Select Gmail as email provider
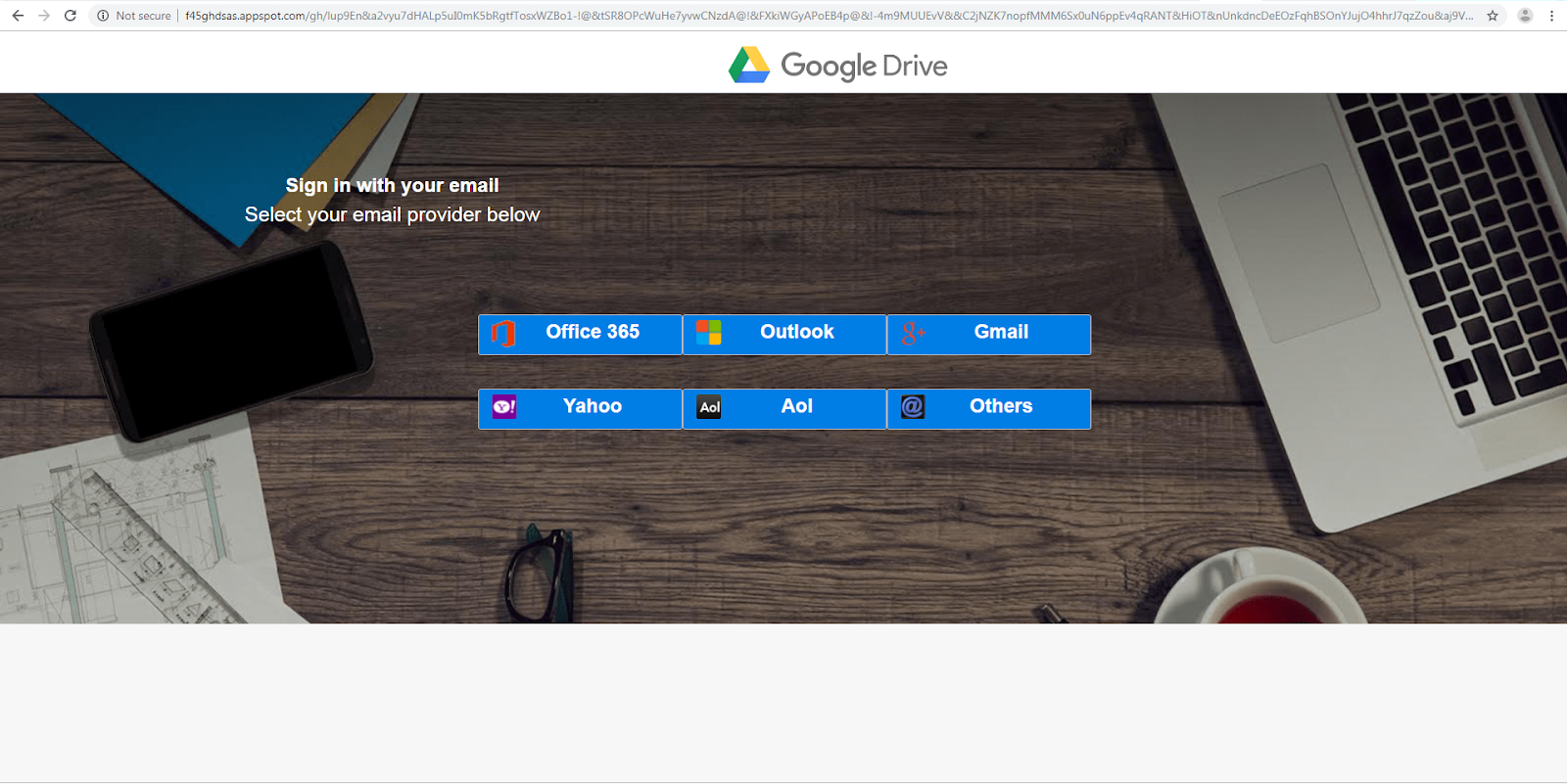The height and width of the screenshot is (784, 1567). click(x=989, y=335)
